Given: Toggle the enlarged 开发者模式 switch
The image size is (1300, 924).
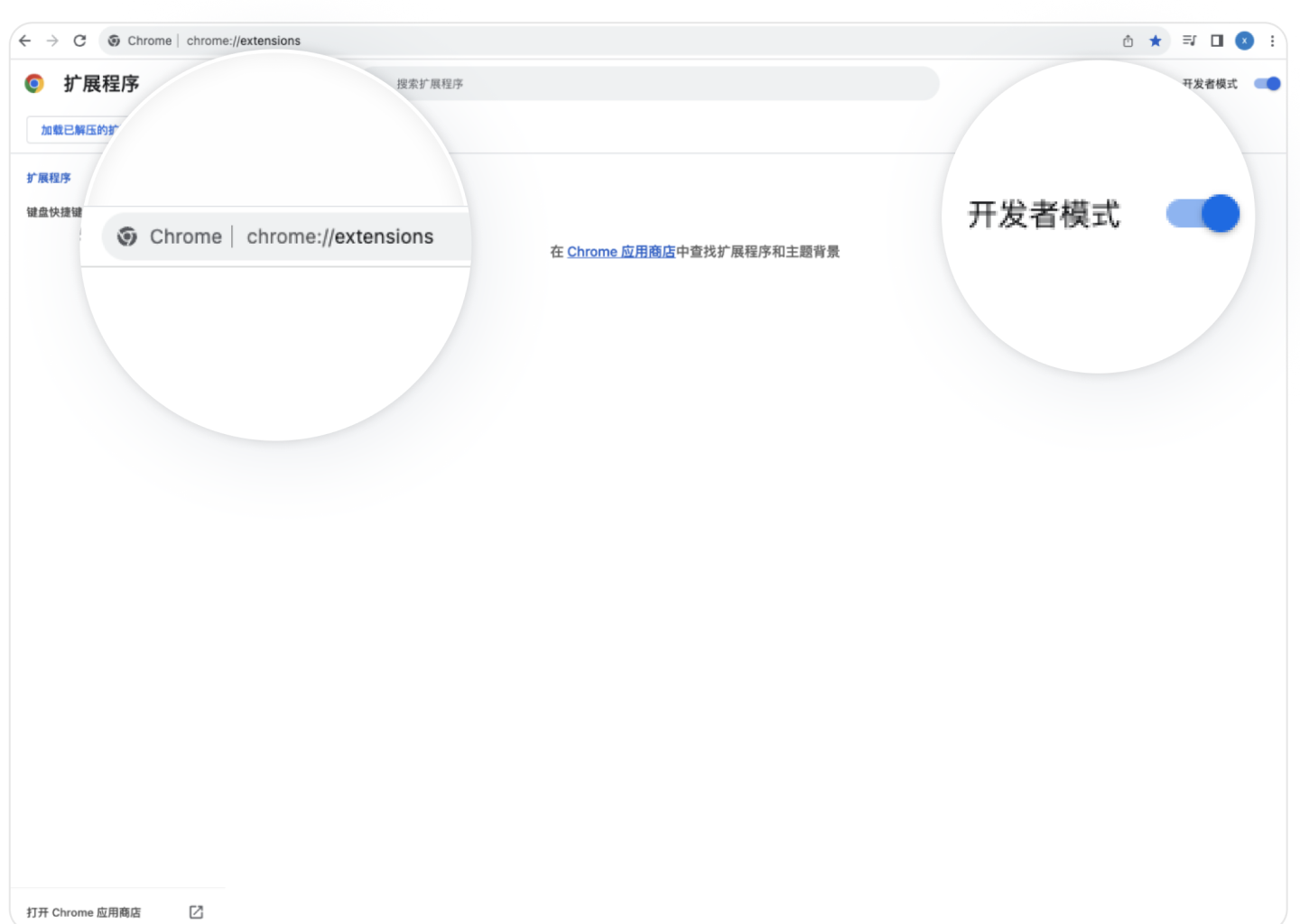Looking at the screenshot, I should point(1202,214).
